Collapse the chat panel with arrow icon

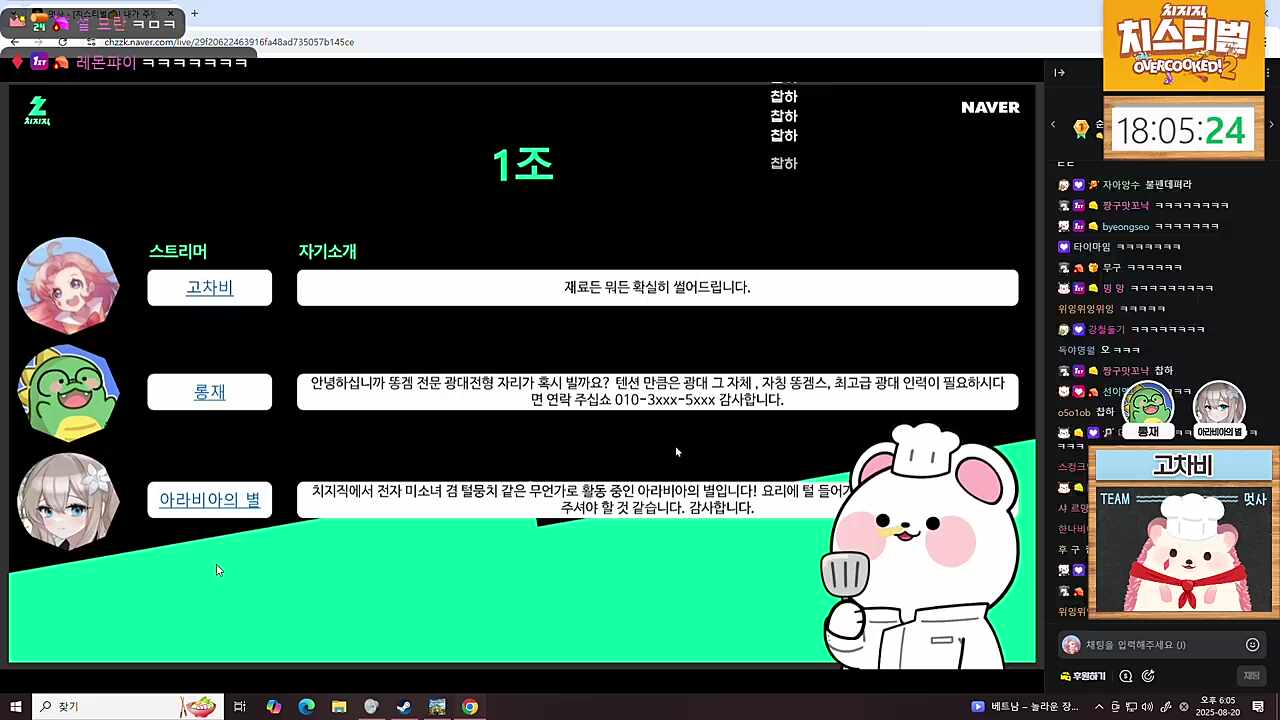click(x=1059, y=72)
